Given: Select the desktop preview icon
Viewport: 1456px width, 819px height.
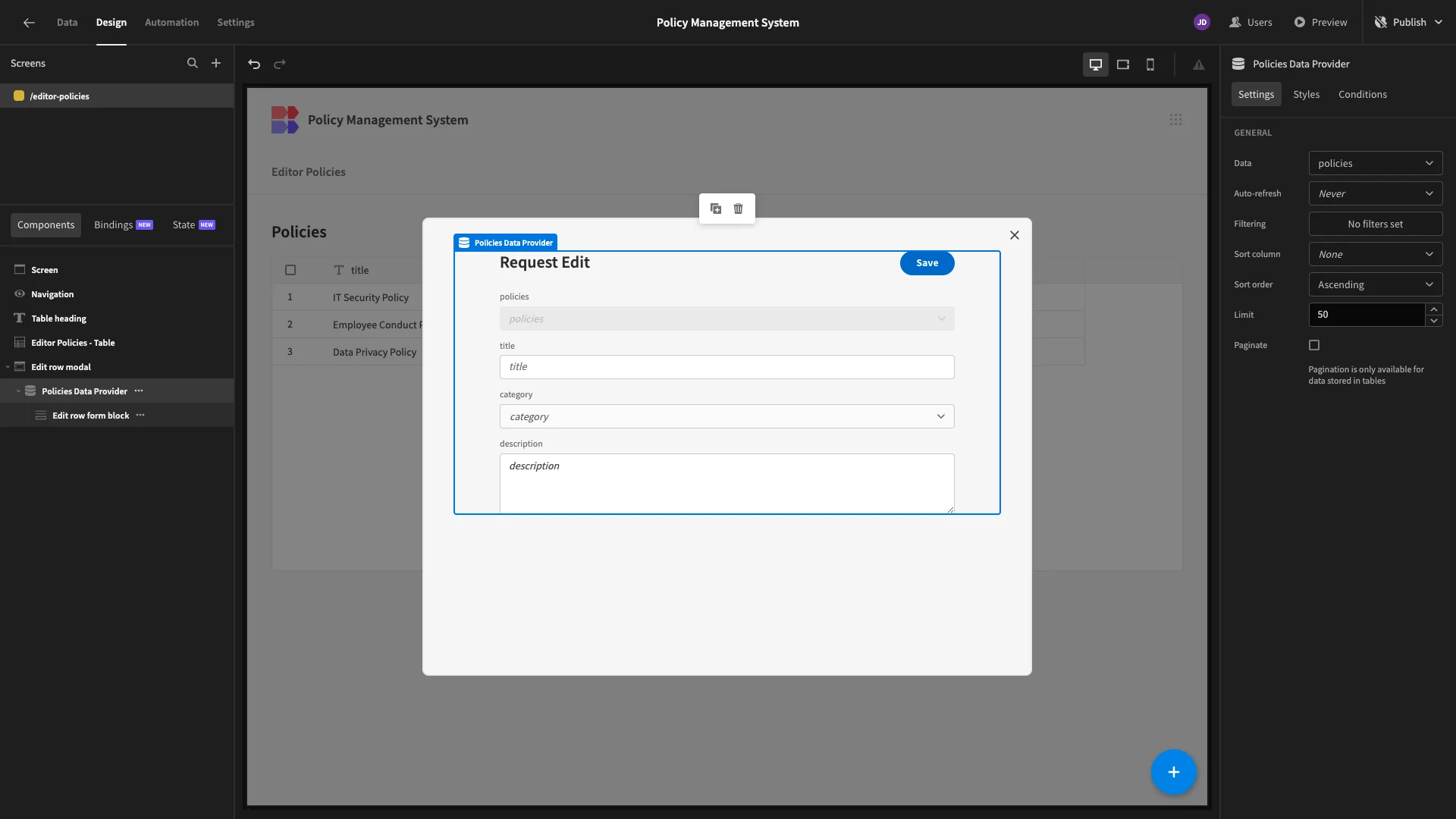Looking at the screenshot, I should click(1096, 64).
